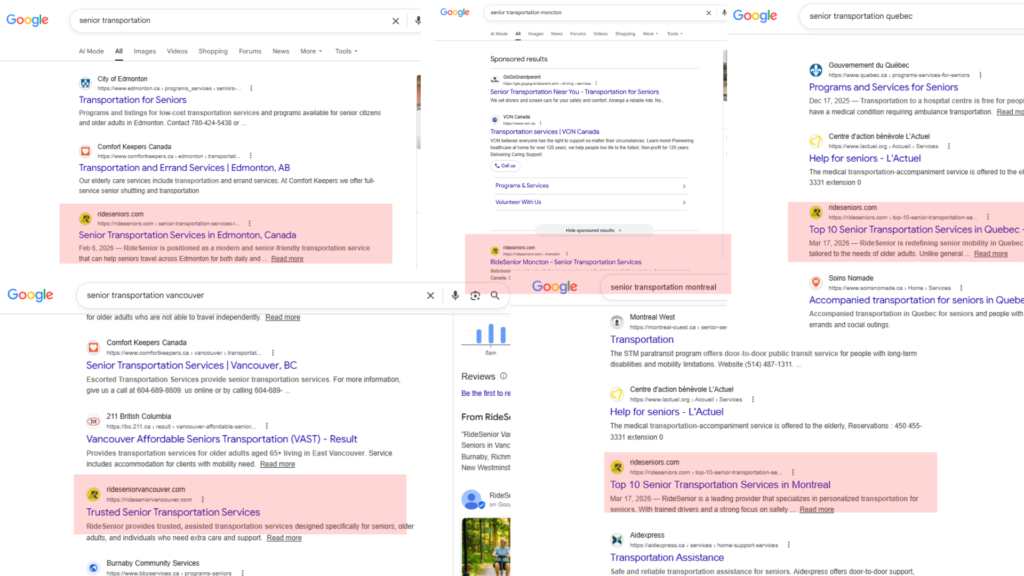1024x576 pixels.
Task: Open three-dot menu beside Soins Nomade result
Action: point(961,288)
